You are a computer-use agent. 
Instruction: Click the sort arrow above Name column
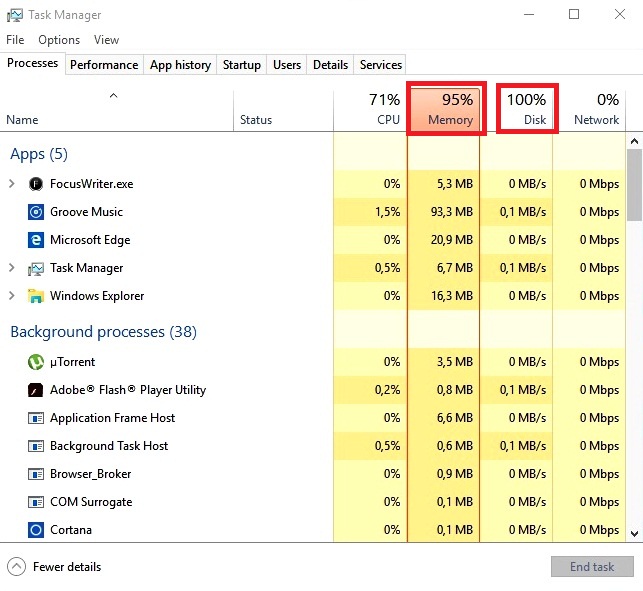114,96
